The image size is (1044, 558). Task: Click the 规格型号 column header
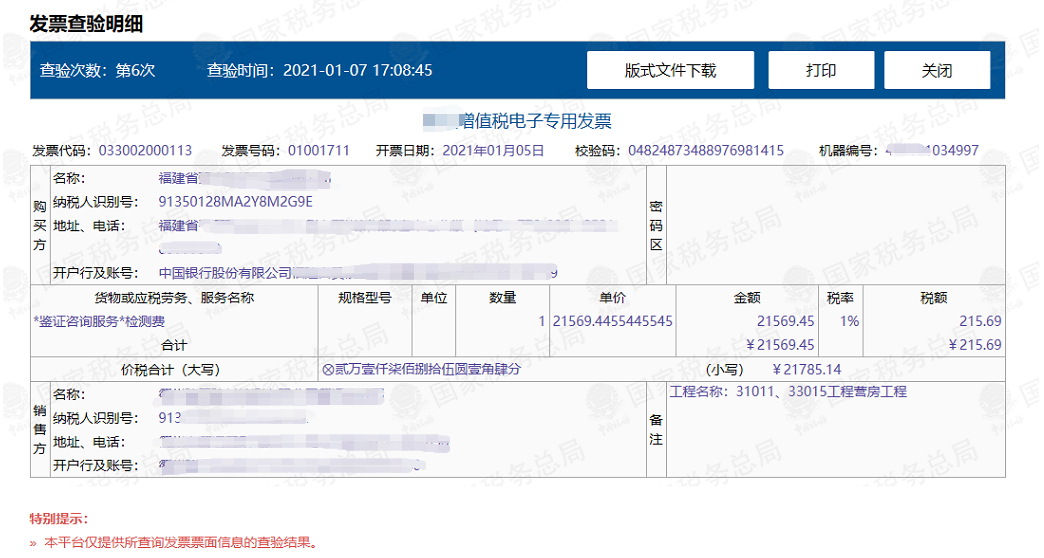[365, 298]
